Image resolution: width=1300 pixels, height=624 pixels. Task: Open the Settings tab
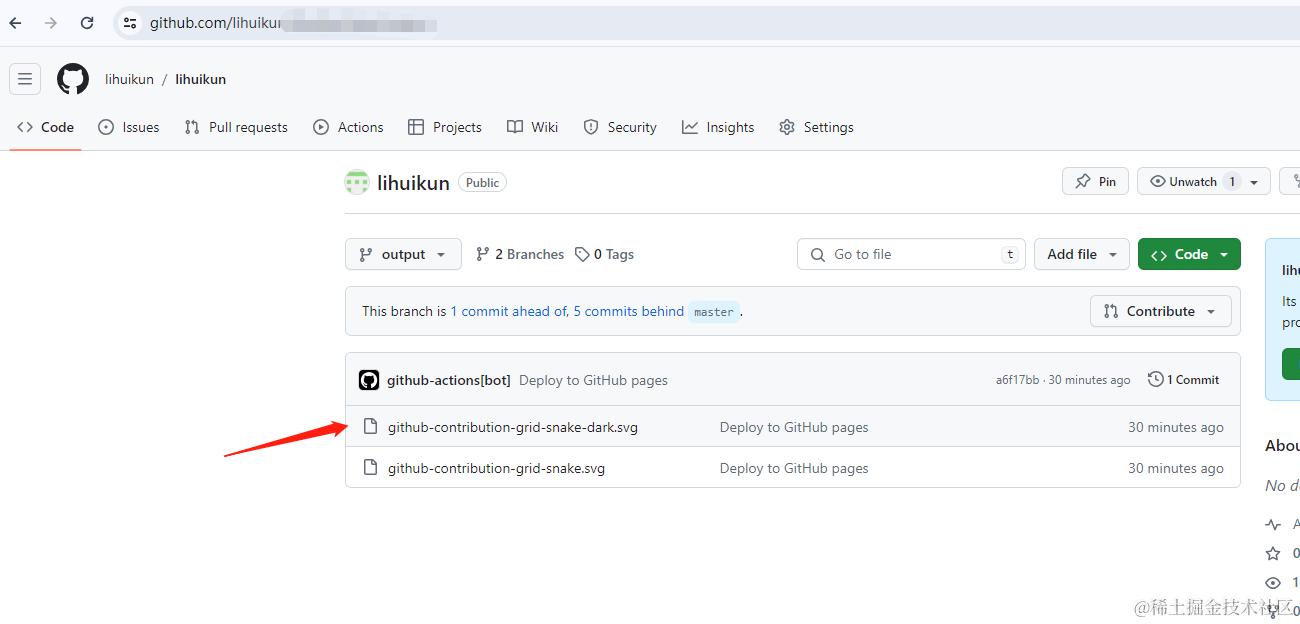click(x=816, y=127)
